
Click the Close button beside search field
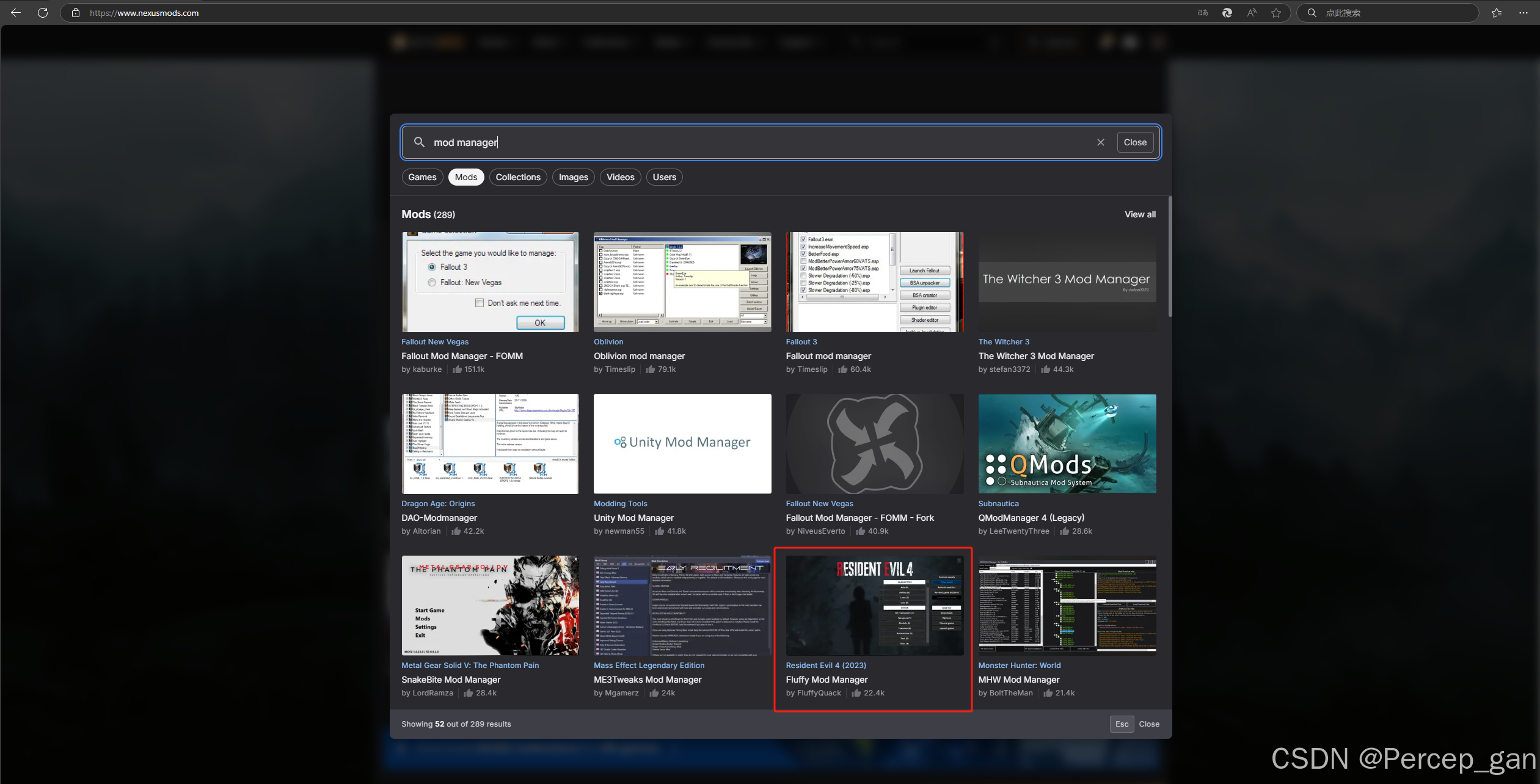click(x=1135, y=142)
